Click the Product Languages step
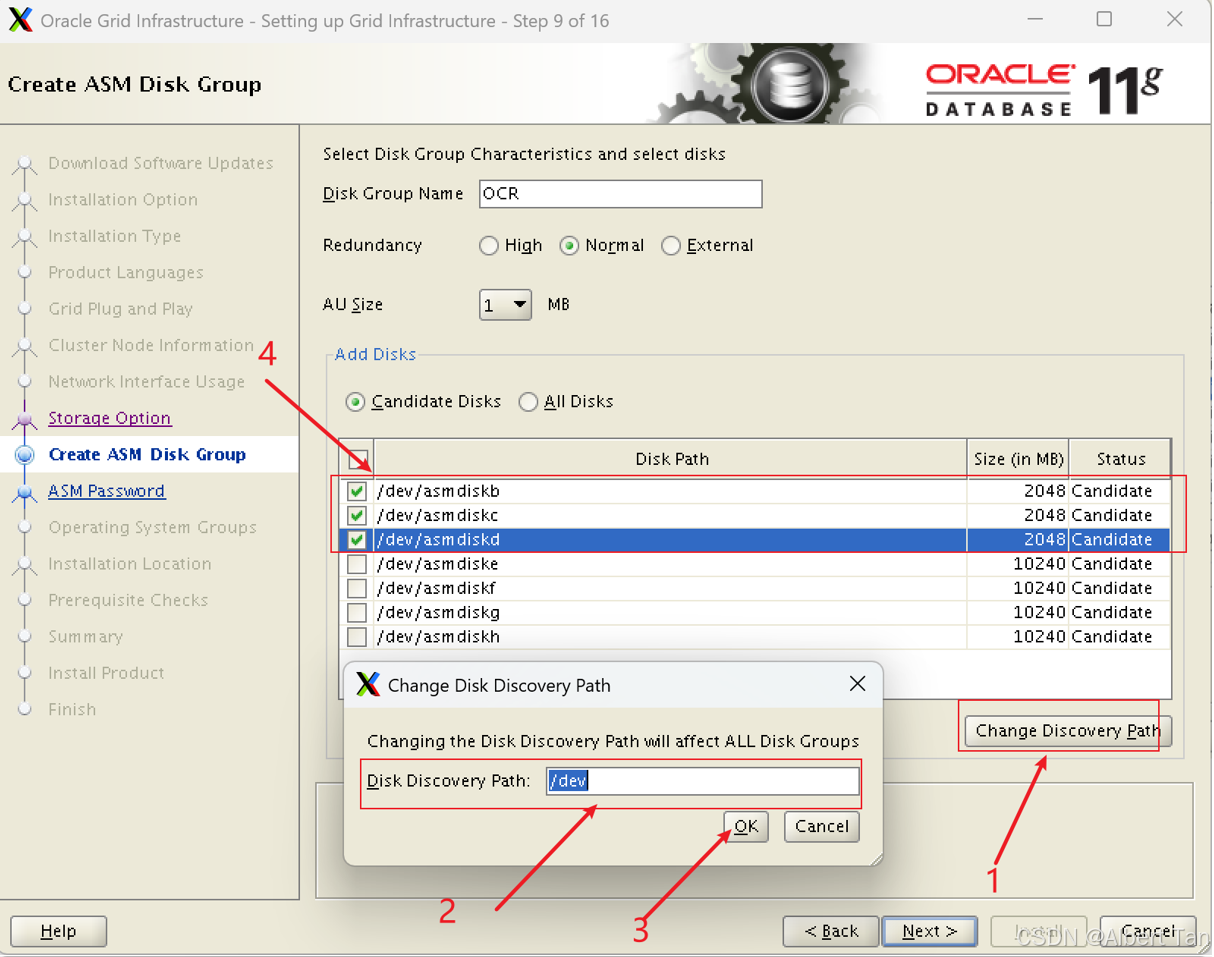Image resolution: width=1214 pixels, height=957 pixels. 126,272
